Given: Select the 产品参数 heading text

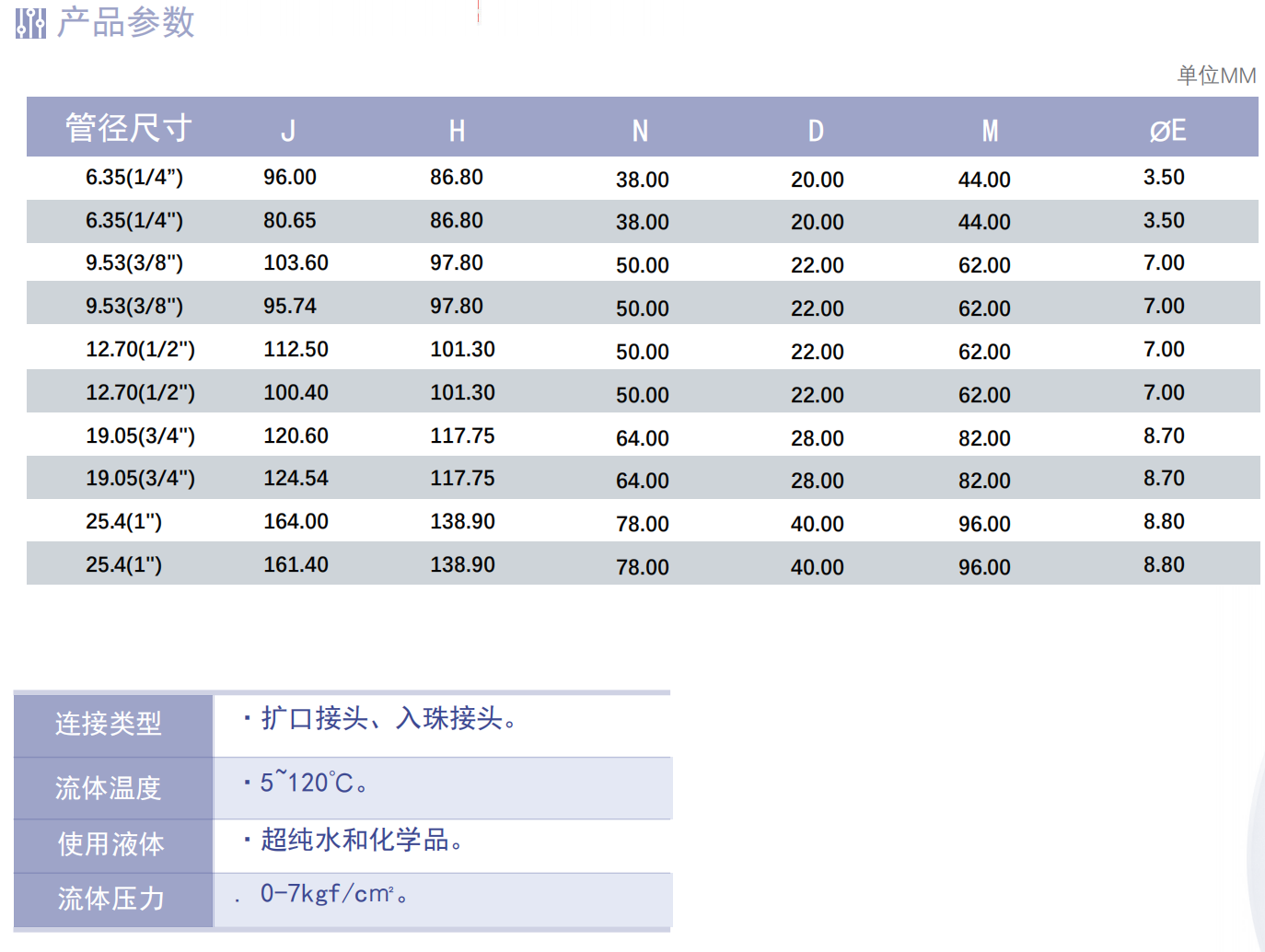Looking at the screenshot, I should (x=126, y=22).
